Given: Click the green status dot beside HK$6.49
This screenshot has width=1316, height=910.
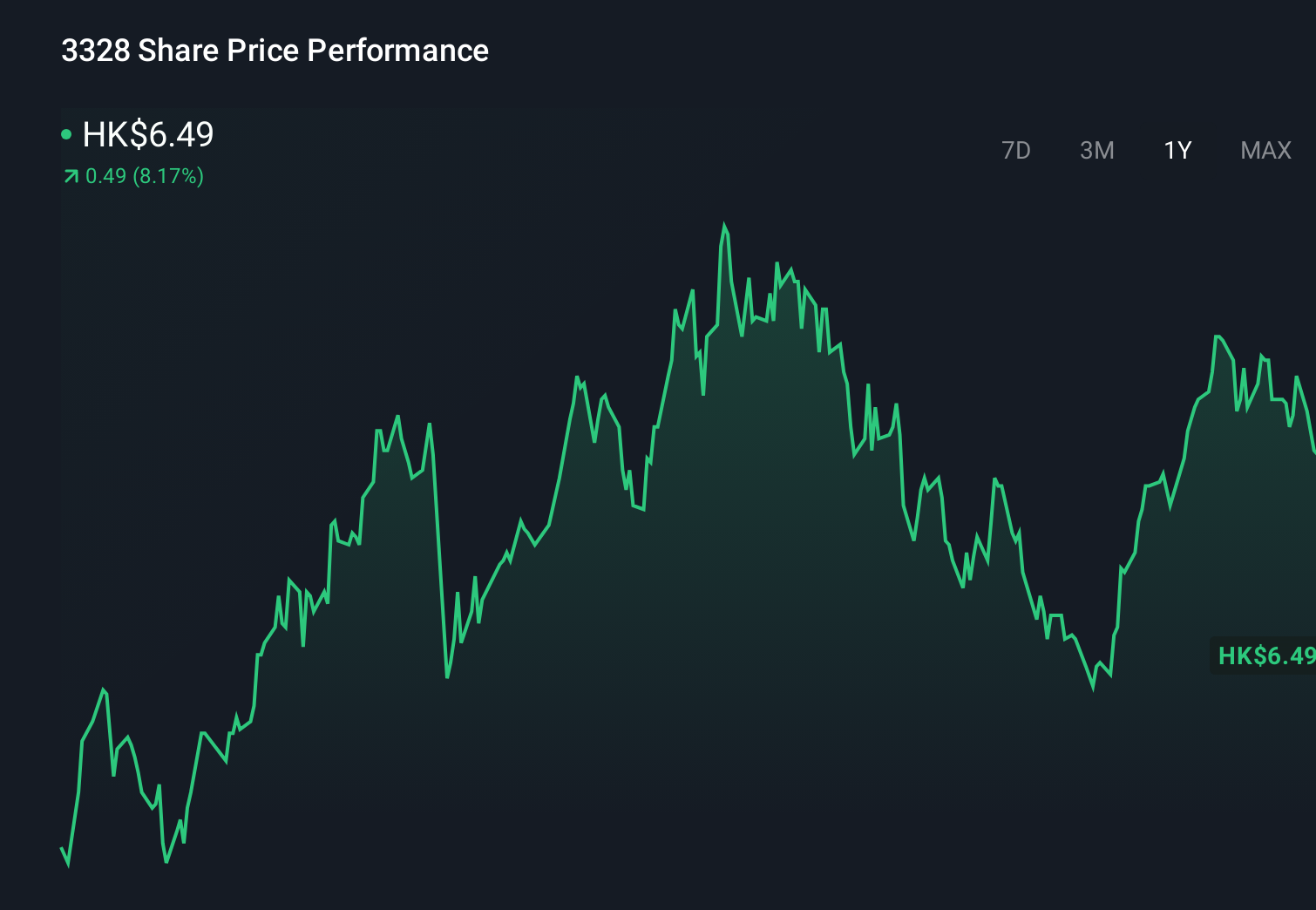Looking at the screenshot, I should click(x=65, y=133).
